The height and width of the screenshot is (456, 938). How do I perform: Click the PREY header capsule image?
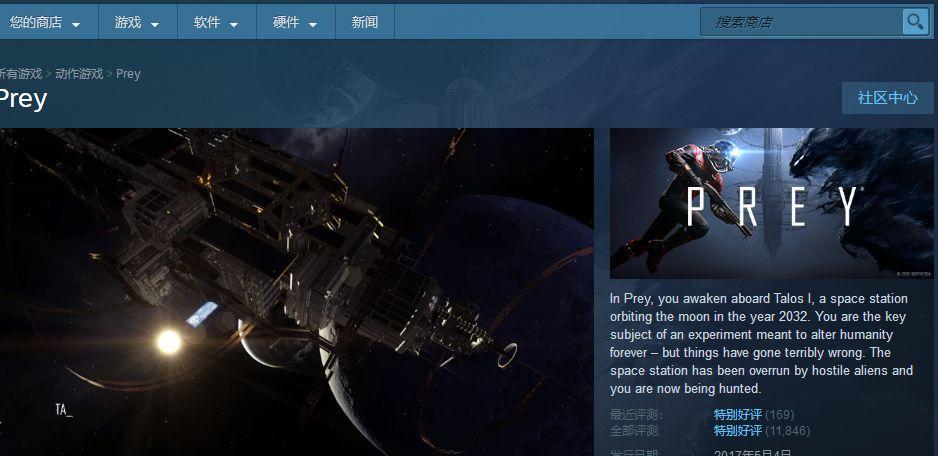pos(772,203)
